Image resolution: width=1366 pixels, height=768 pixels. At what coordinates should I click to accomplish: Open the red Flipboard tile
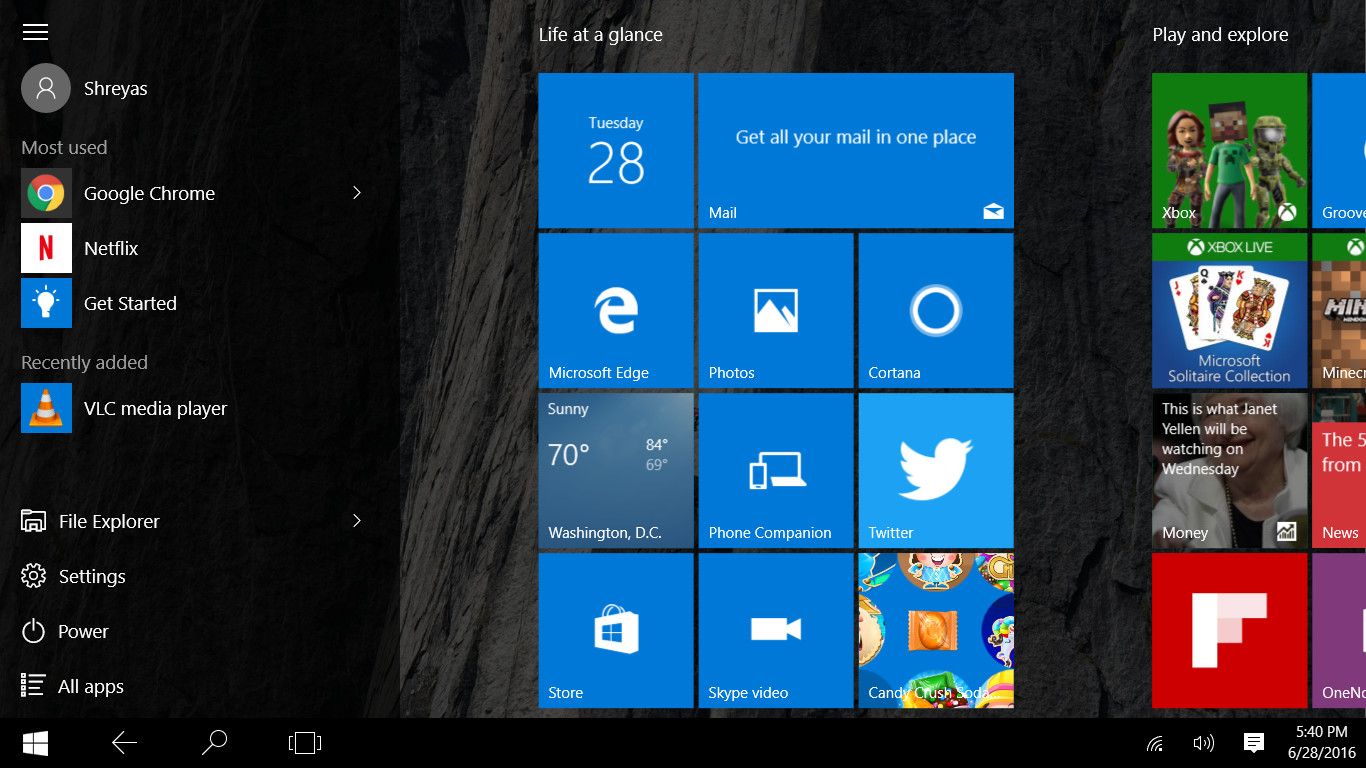[1230, 630]
